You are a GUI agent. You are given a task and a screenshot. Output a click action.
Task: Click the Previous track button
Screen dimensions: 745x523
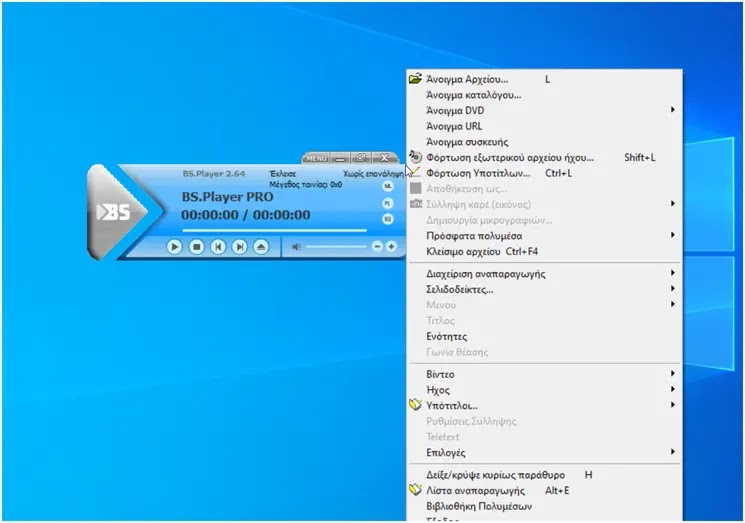click(218, 247)
